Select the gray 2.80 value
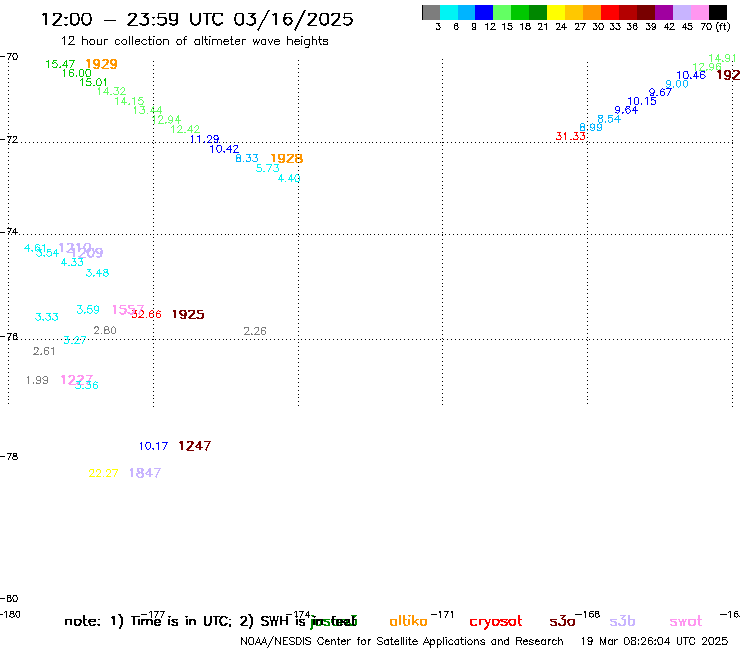Viewport: 740px width, 650px height. click(x=105, y=330)
